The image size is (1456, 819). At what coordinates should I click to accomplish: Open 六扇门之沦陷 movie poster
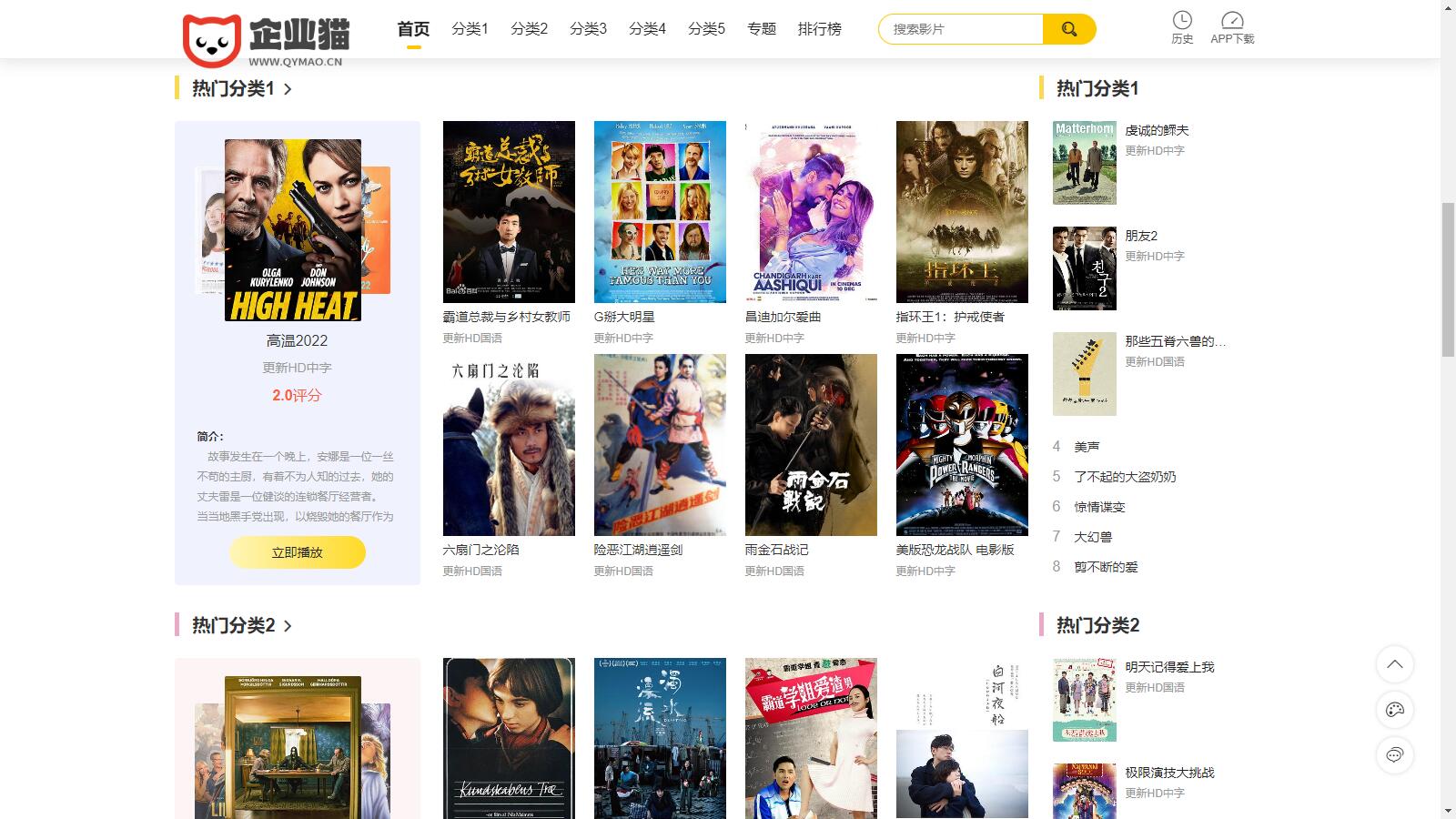pyautogui.click(x=509, y=445)
